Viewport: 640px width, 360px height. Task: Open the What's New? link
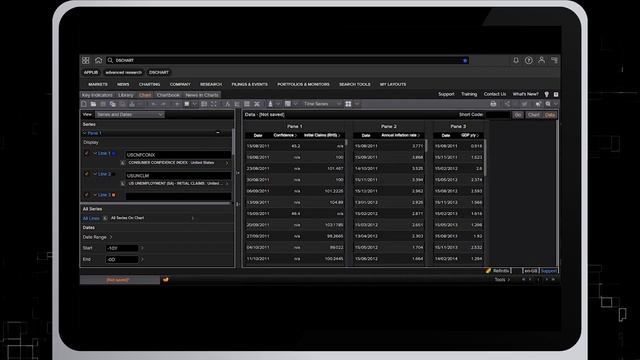[526, 94]
